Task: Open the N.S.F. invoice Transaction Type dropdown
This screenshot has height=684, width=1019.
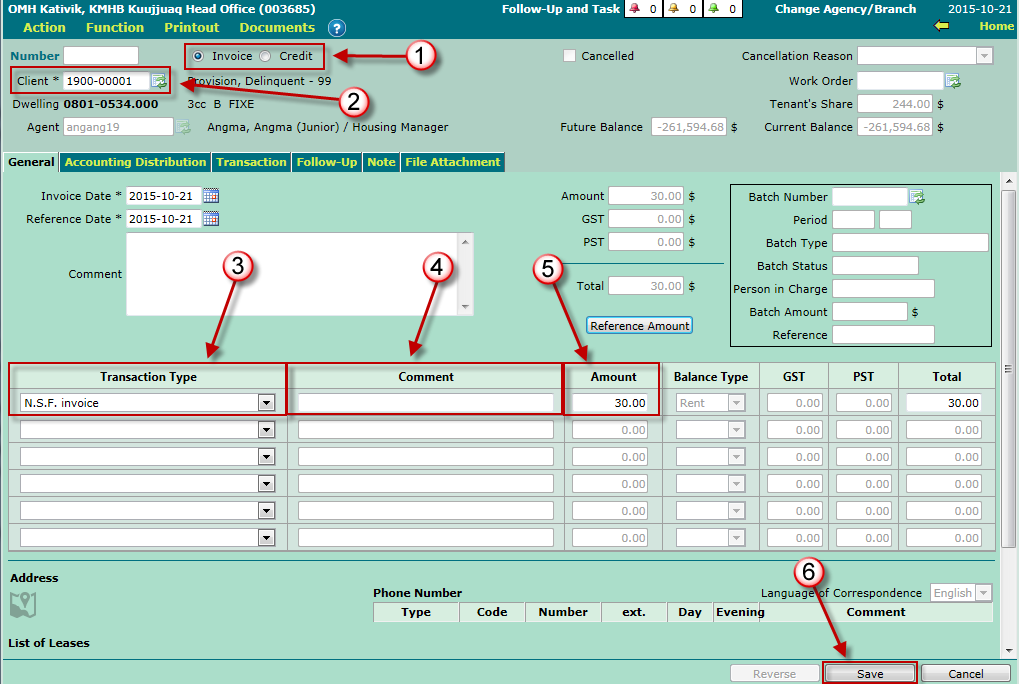Action: click(x=266, y=403)
